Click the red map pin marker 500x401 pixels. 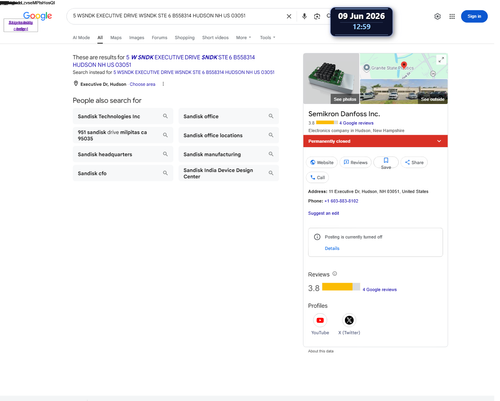click(x=404, y=65)
